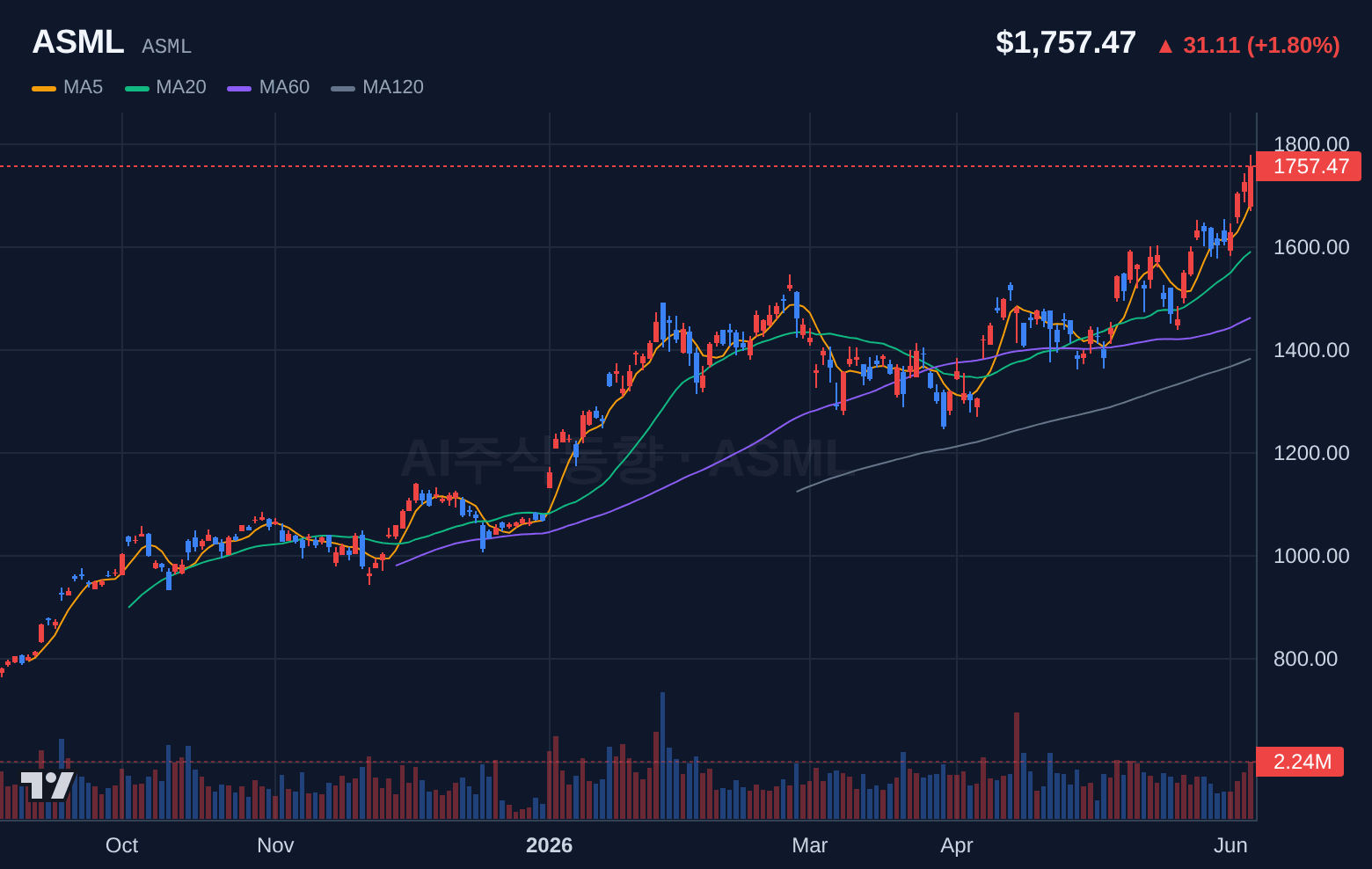Click the MA20 legend label

pyautogui.click(x=181, y=87)
